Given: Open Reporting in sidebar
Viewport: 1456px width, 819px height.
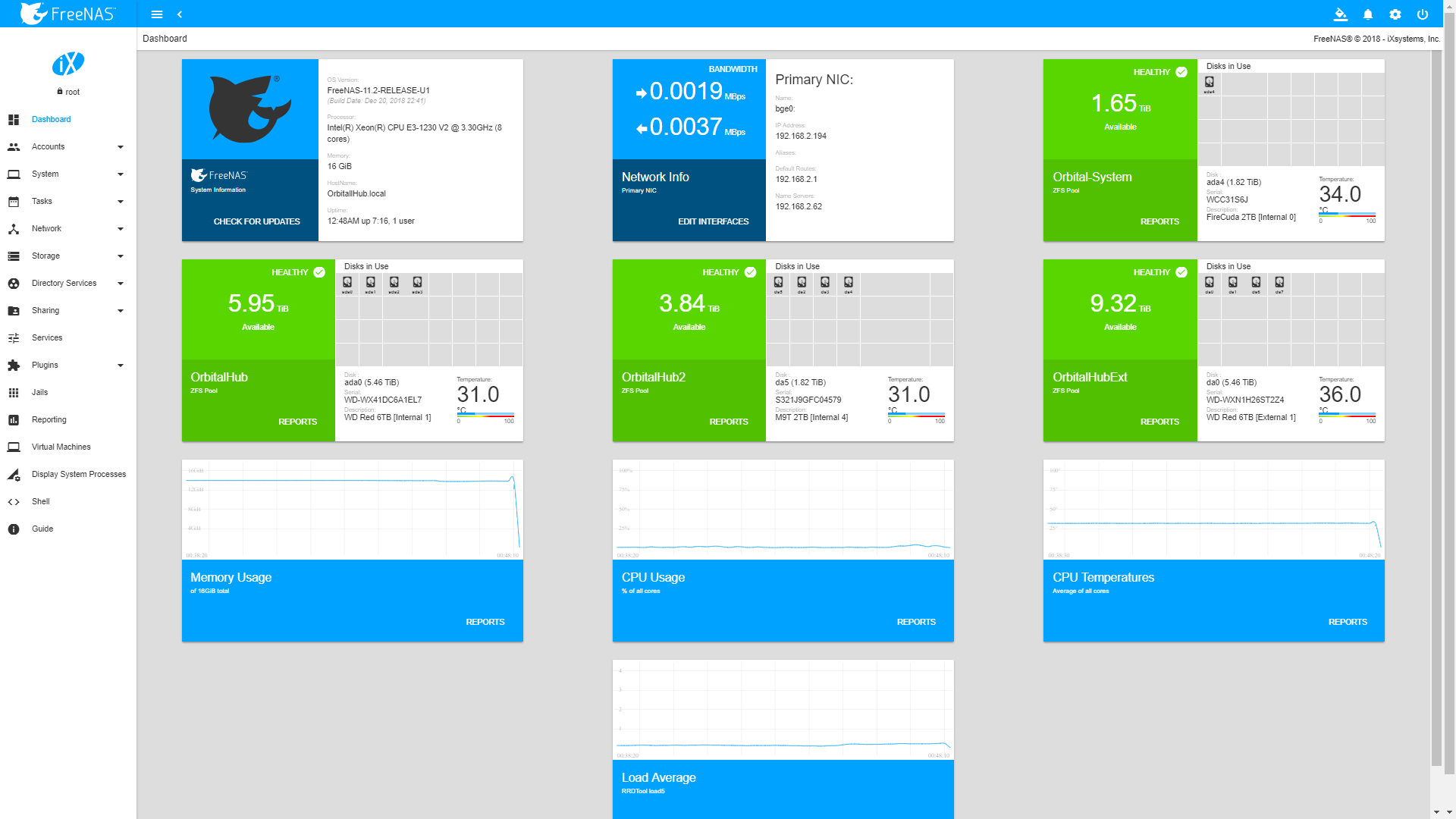Looking at the screenshot, I should (x=68, y=420).
